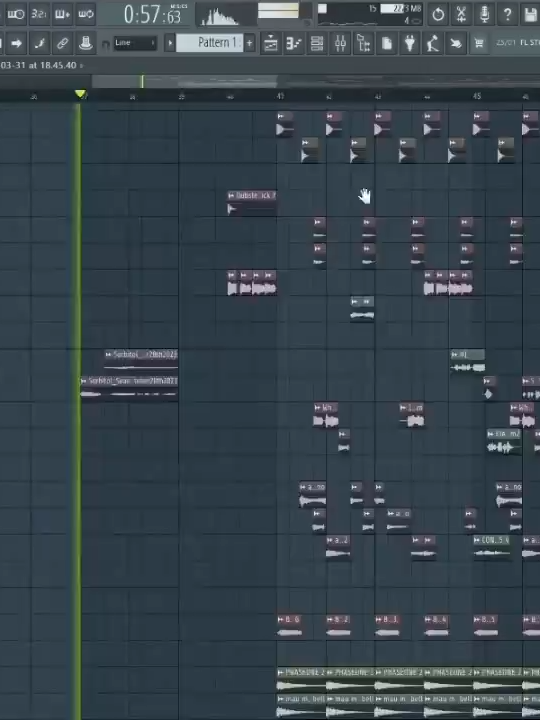Open the Pattern 1 selector
The height and width of the screenshot is (720, 540).
[x=209, y=43]
